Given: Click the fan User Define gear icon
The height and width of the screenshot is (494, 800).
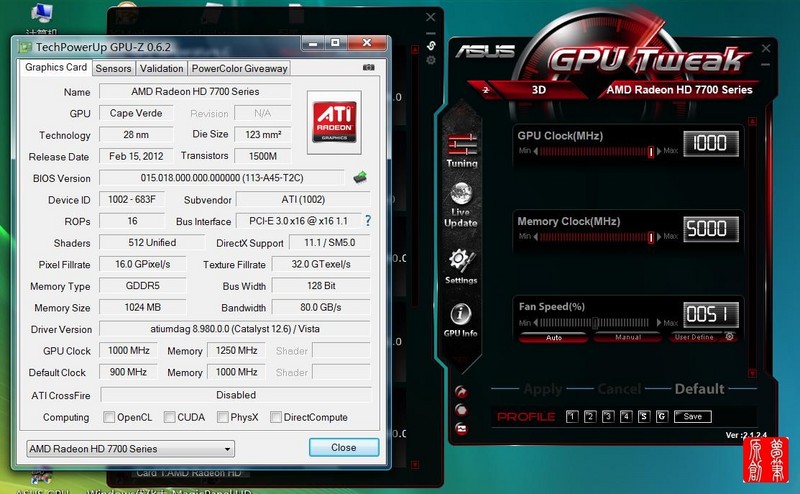Looking at the screenshot, I should coord(730,337).
